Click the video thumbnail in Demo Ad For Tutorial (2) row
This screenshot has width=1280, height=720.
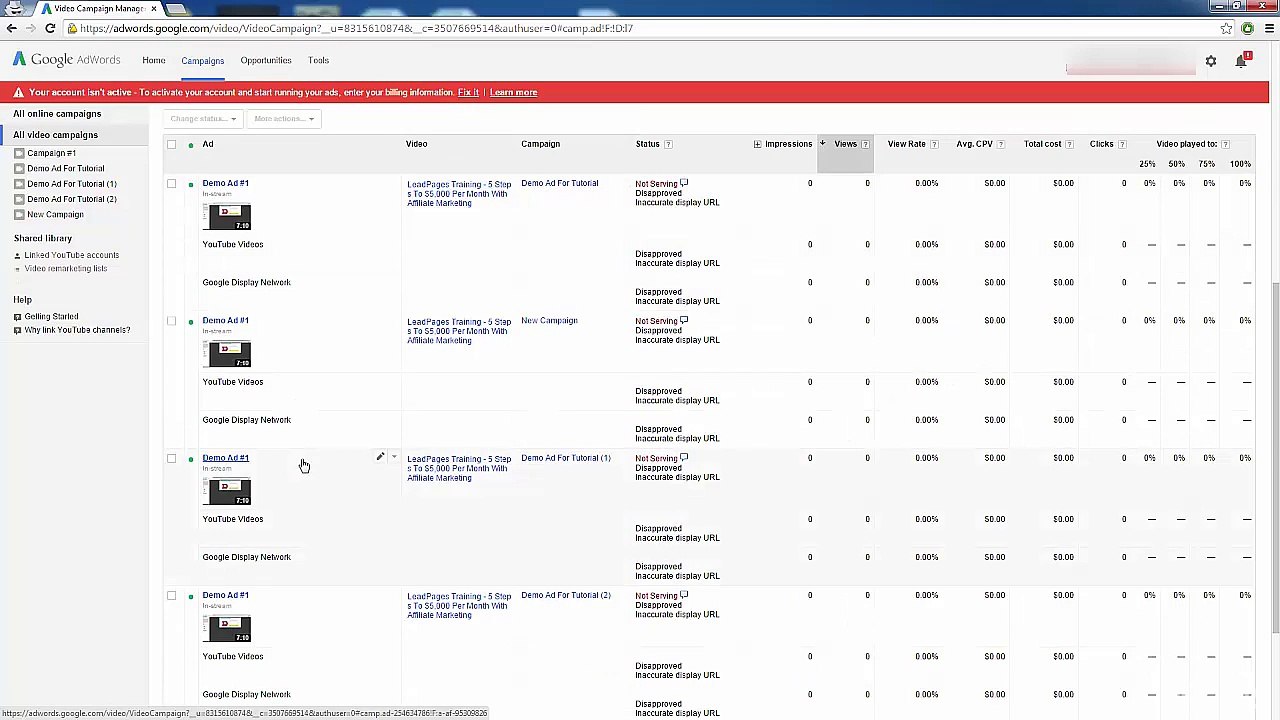(227, 629)
